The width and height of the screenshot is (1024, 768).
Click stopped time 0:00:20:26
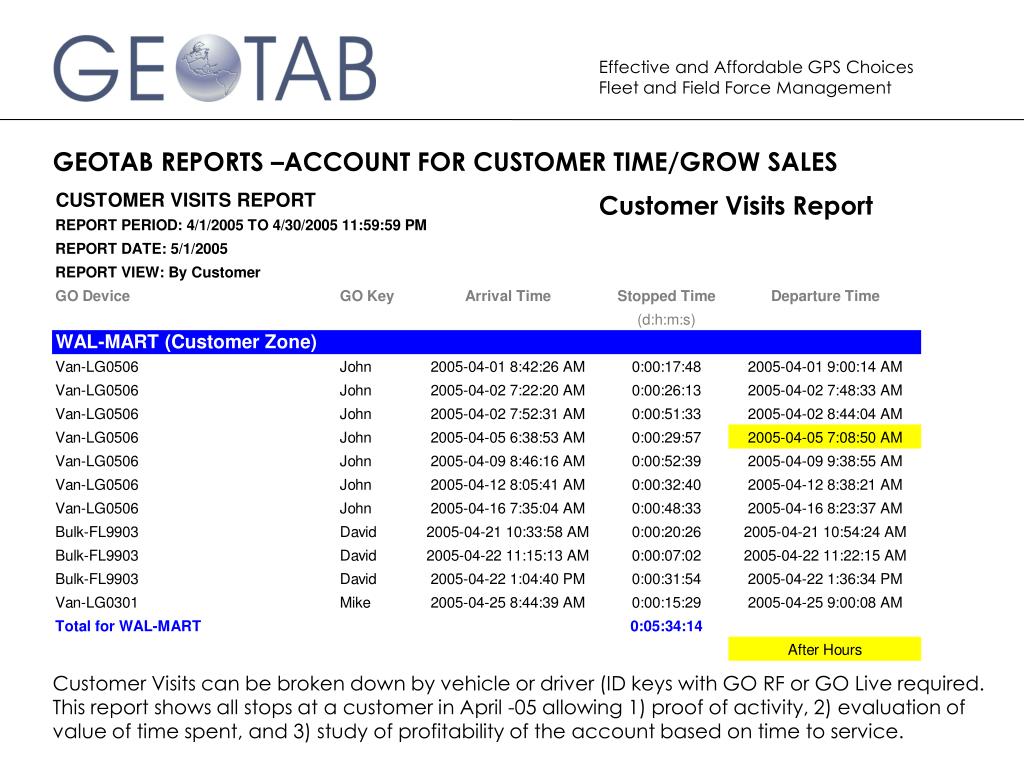tap(666, 532)
